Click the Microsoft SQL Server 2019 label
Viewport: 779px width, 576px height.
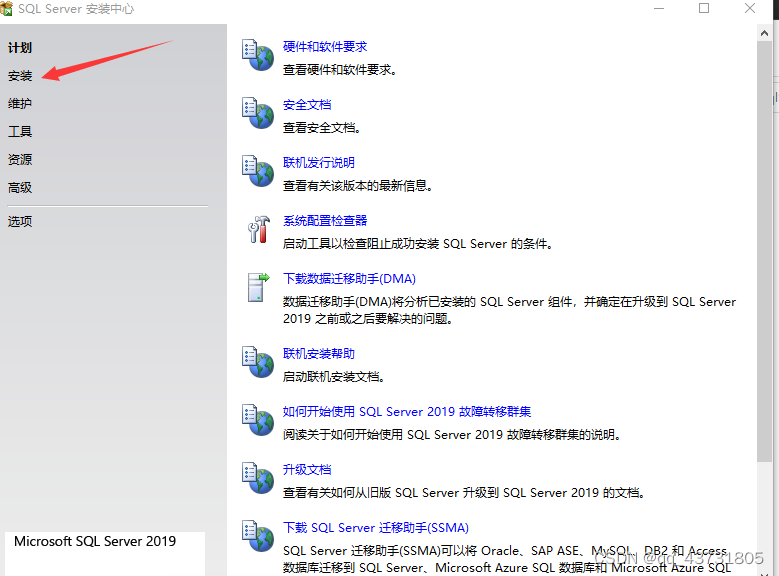(95, 541)
